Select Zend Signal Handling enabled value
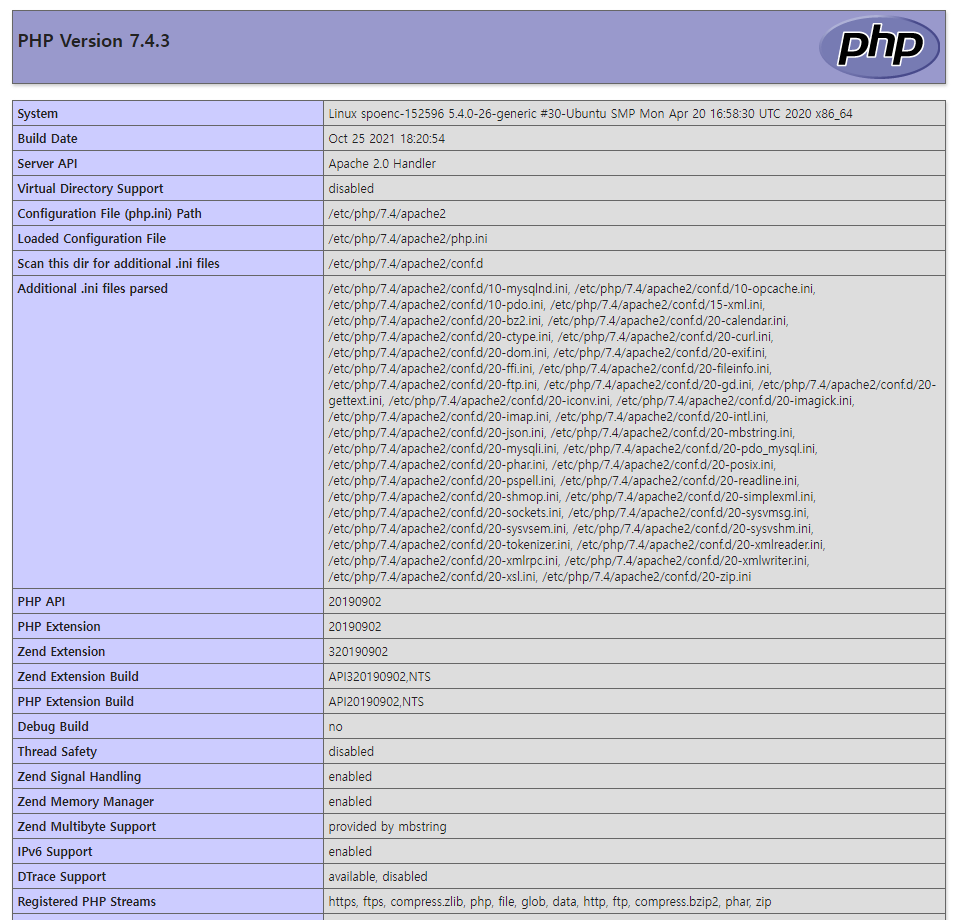Viewport: 969px width, 920px height. point(350,777)
